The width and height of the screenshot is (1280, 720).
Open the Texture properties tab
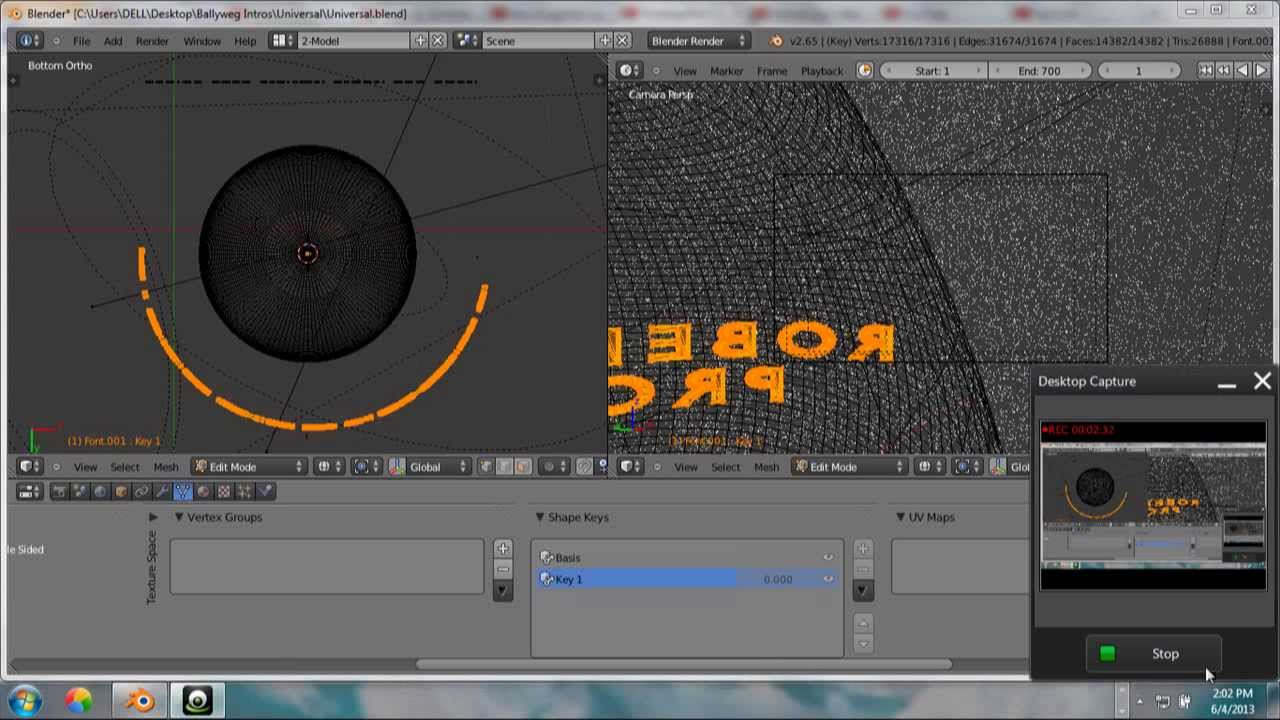224,491
